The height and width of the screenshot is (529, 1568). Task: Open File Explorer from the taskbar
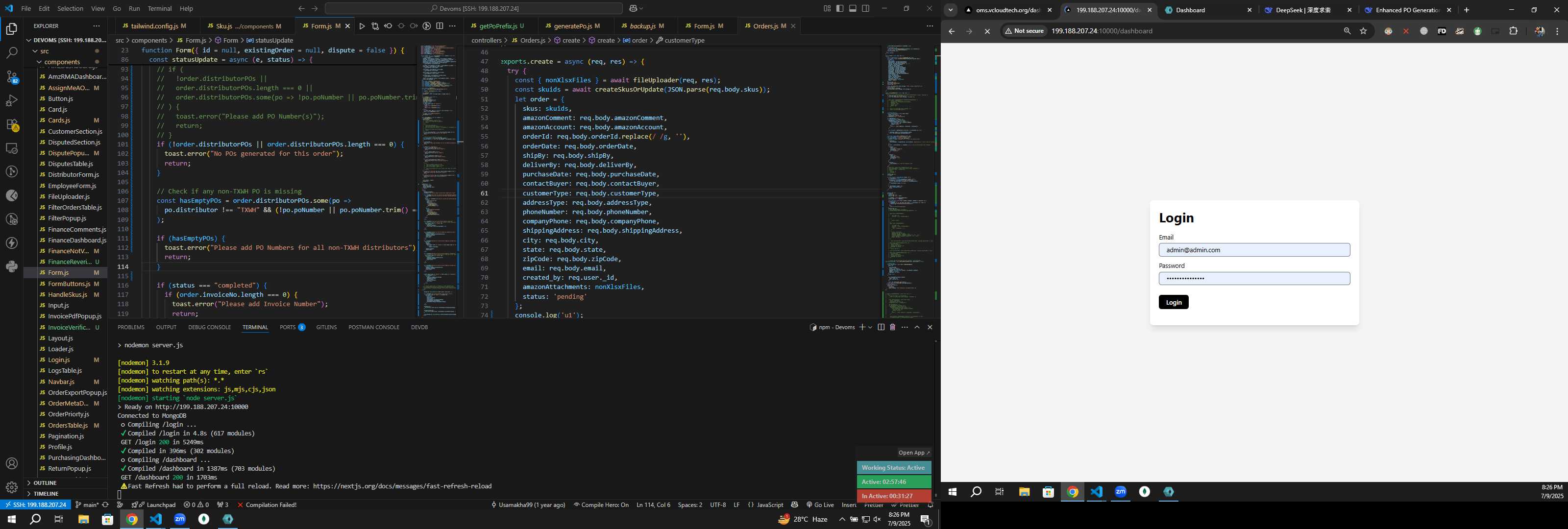[x=83, y=519]
